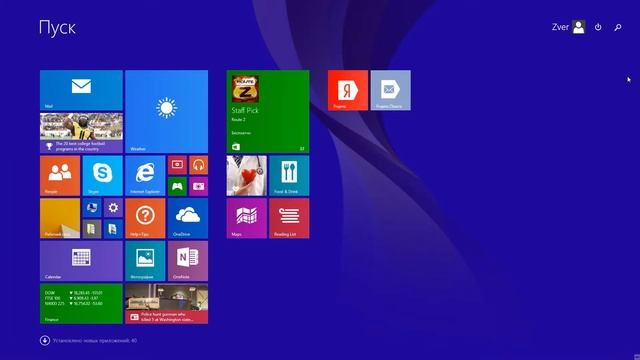Open the Maps tile
The height and width of the screenshot is (360, 640).
tap(247, 218)
